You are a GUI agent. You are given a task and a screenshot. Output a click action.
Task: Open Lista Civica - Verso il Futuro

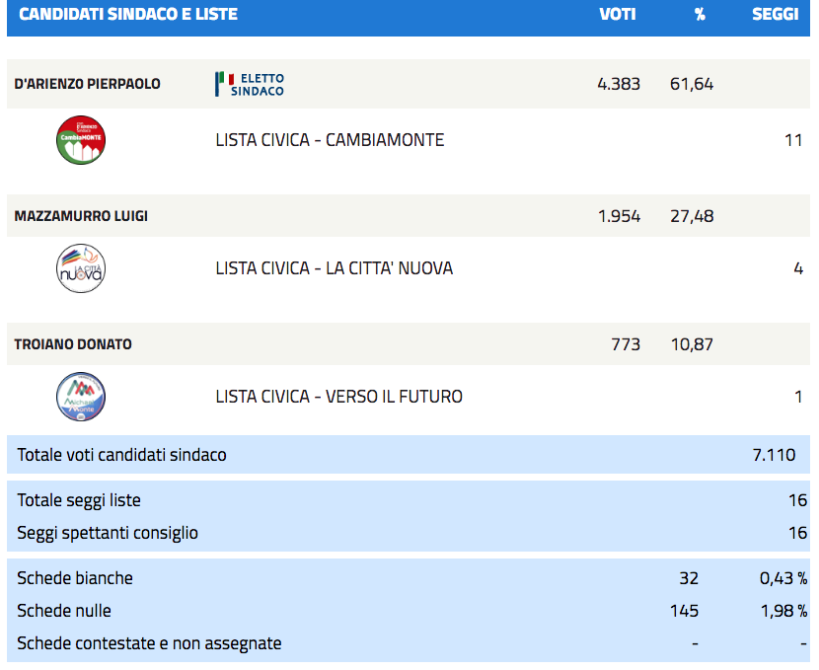click(339, 397)
